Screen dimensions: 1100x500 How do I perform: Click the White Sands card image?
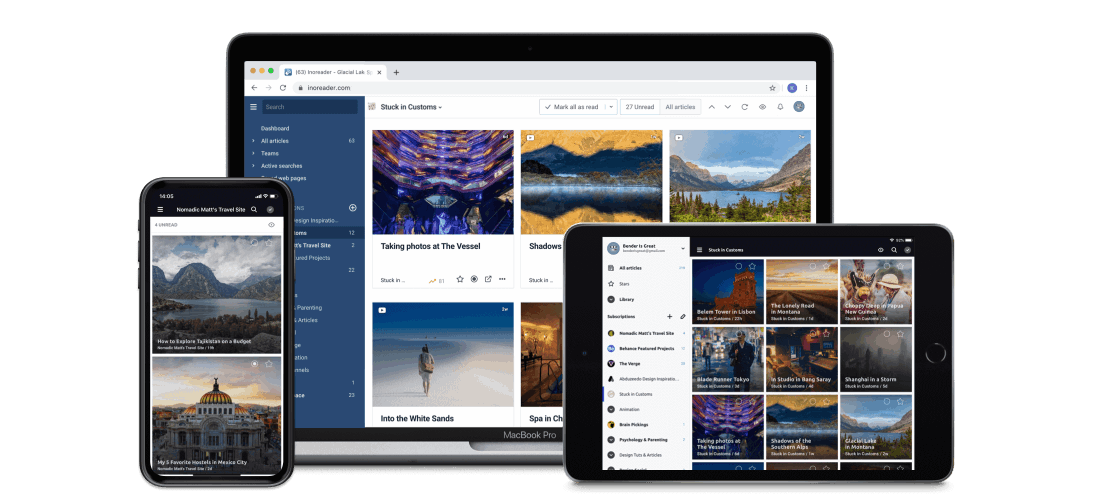(443, 354)
